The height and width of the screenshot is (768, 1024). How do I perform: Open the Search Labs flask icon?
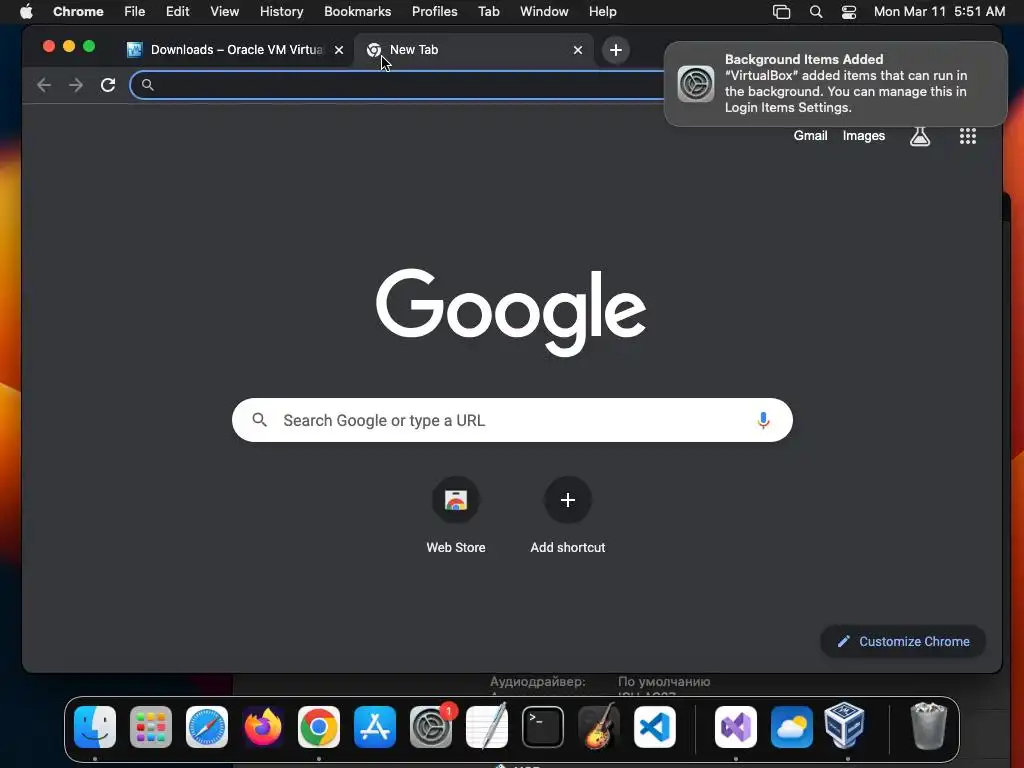(x=920, y=136)
